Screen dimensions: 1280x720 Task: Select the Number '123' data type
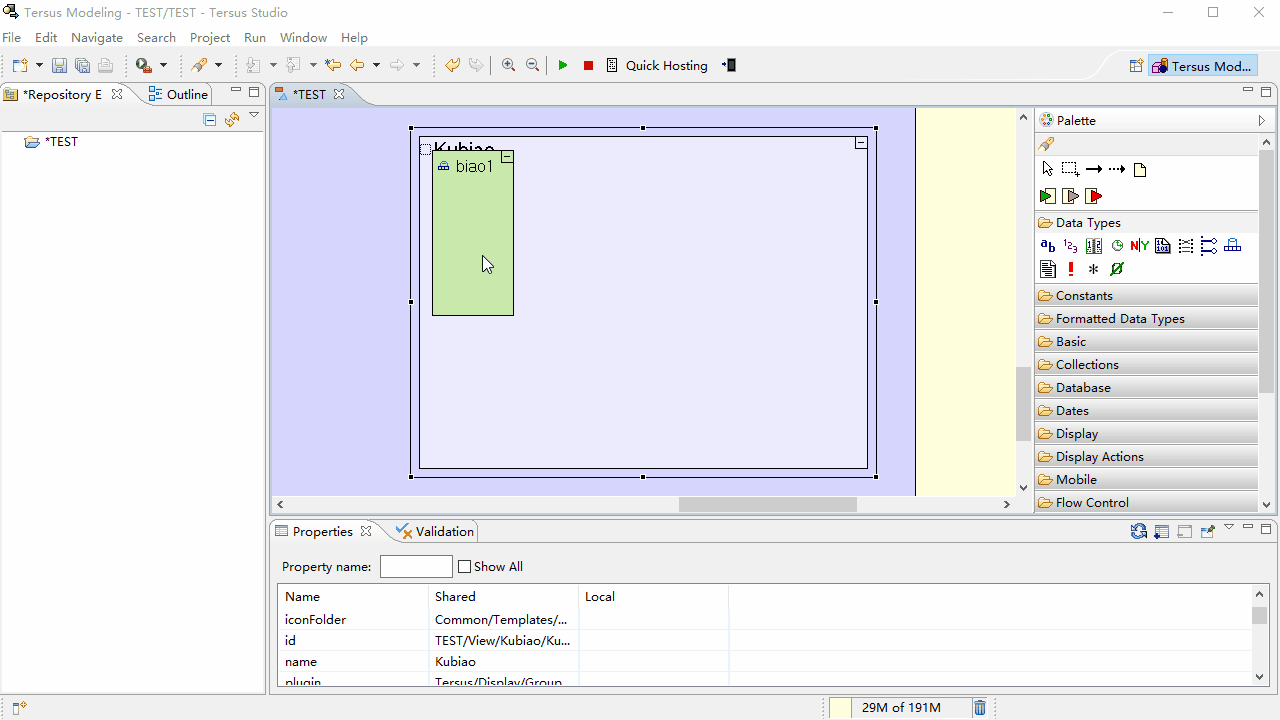pyautogui.click(x=1070, y=246)
